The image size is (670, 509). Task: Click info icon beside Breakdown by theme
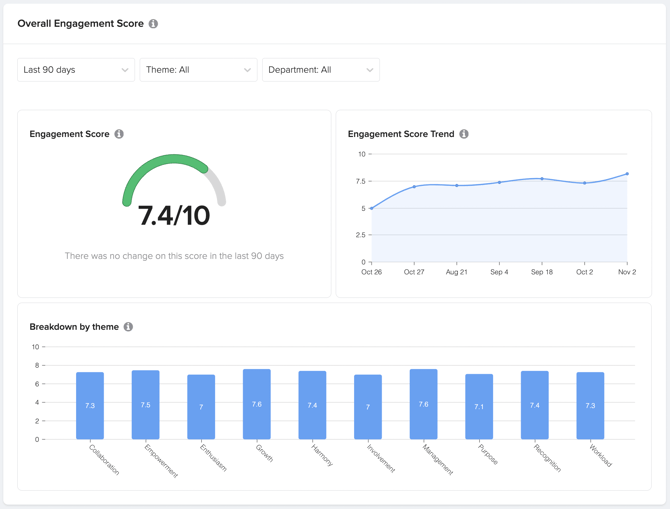(x=128, y=327)
